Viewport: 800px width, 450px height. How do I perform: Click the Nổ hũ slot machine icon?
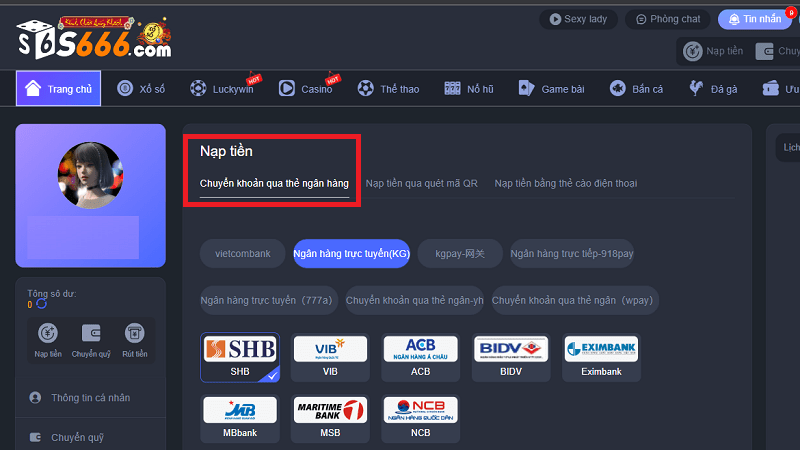pyautogui.click(x=452, y=88)
